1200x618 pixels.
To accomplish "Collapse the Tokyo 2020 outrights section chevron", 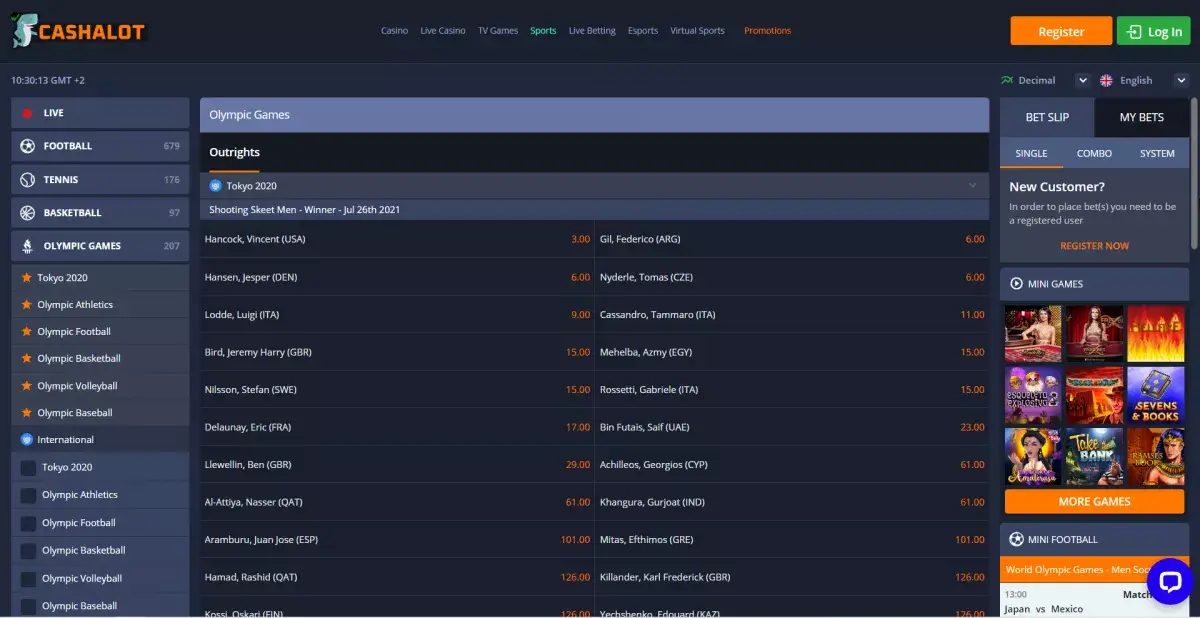I will (972, 185).
